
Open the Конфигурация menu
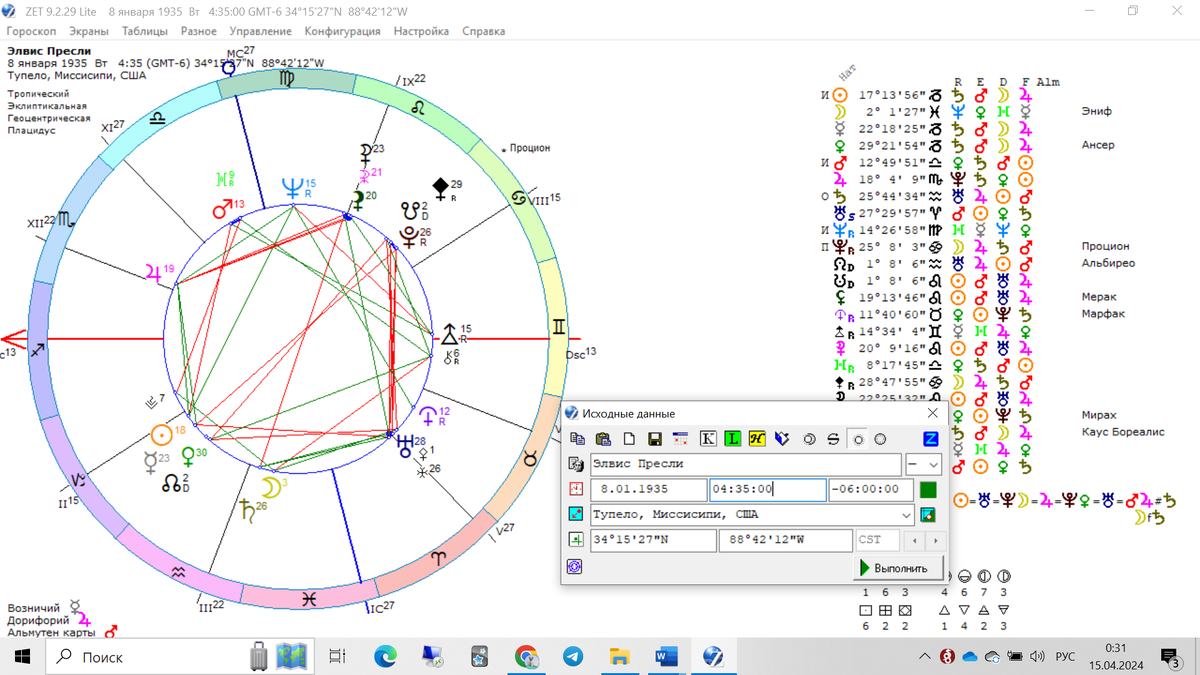pyautogui.click(x=342, y=31)
